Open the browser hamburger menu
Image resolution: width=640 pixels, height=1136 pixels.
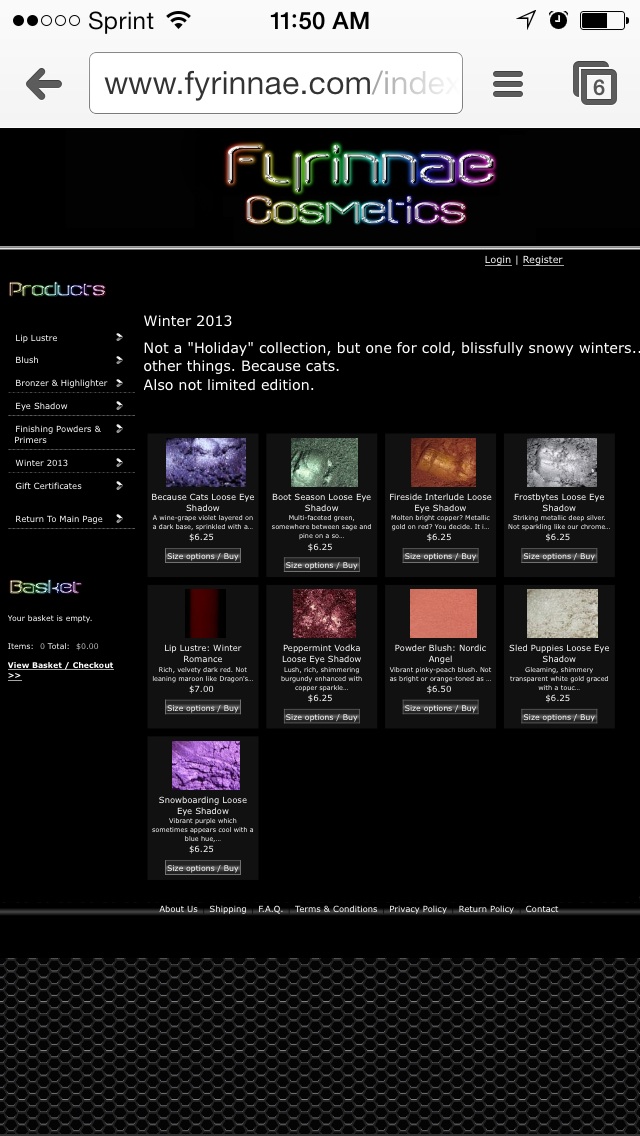coord(507,84)
